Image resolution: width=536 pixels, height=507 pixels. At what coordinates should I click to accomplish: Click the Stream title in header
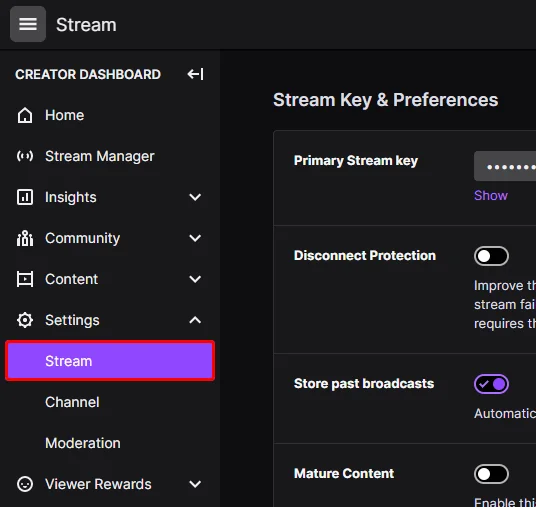click(x=86, y=25)
